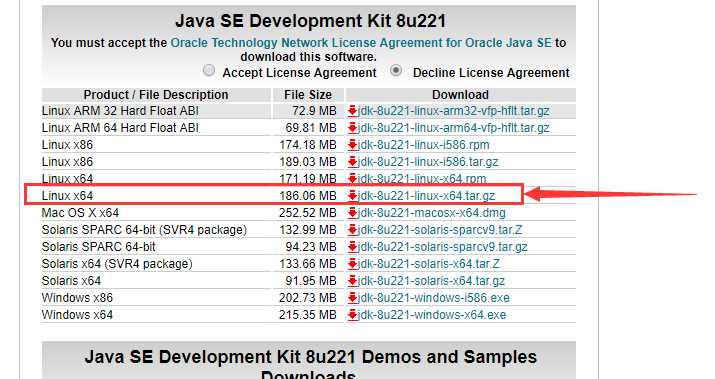Image resolution: width=715 pixels, height=379 pixels.
Task: Click download arrow icon beside linux-x64.rpm
Action: pos(352,179)
